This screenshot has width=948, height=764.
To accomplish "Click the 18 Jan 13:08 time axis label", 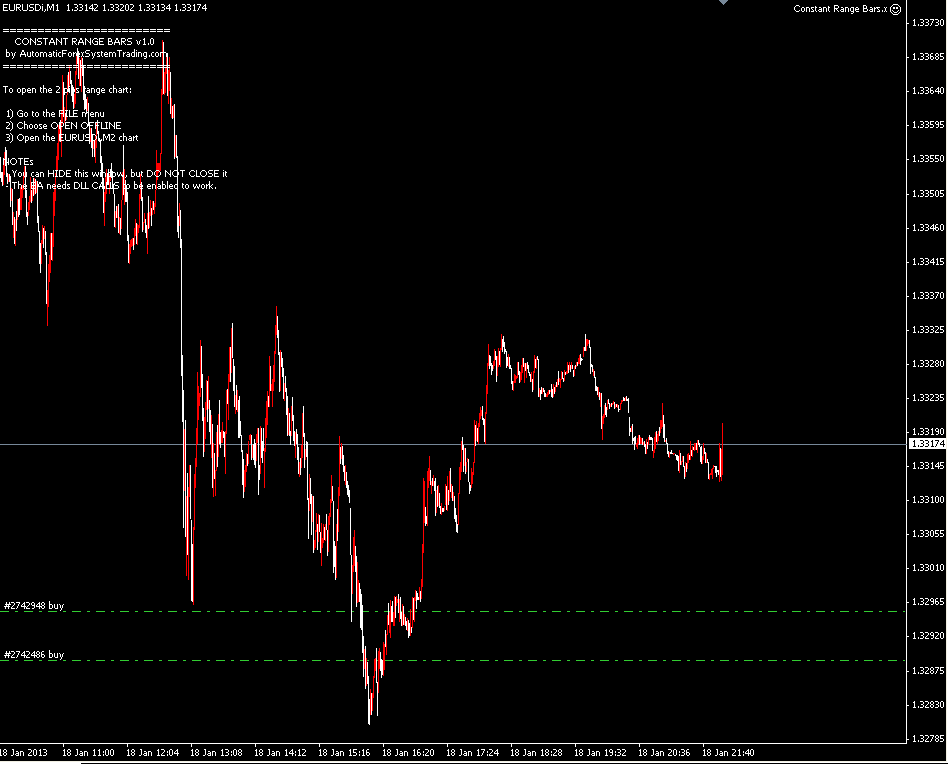I will 216,753.
